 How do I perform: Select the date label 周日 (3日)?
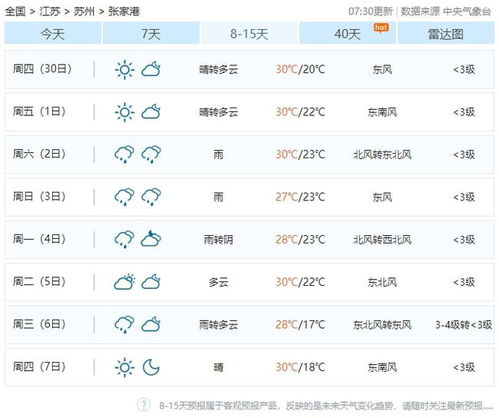click(39, 196)
